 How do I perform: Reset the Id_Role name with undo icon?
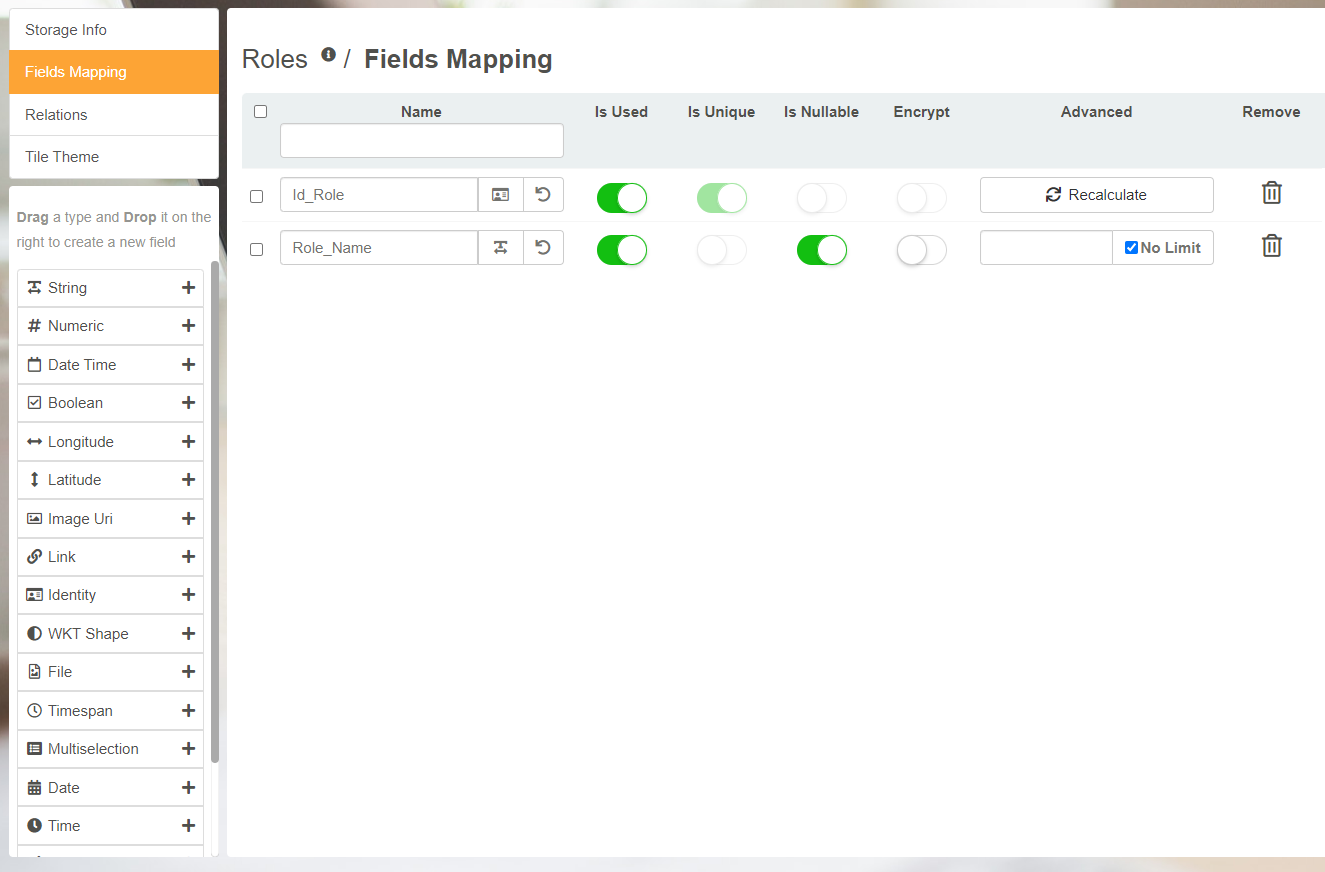tap(543, 195)
